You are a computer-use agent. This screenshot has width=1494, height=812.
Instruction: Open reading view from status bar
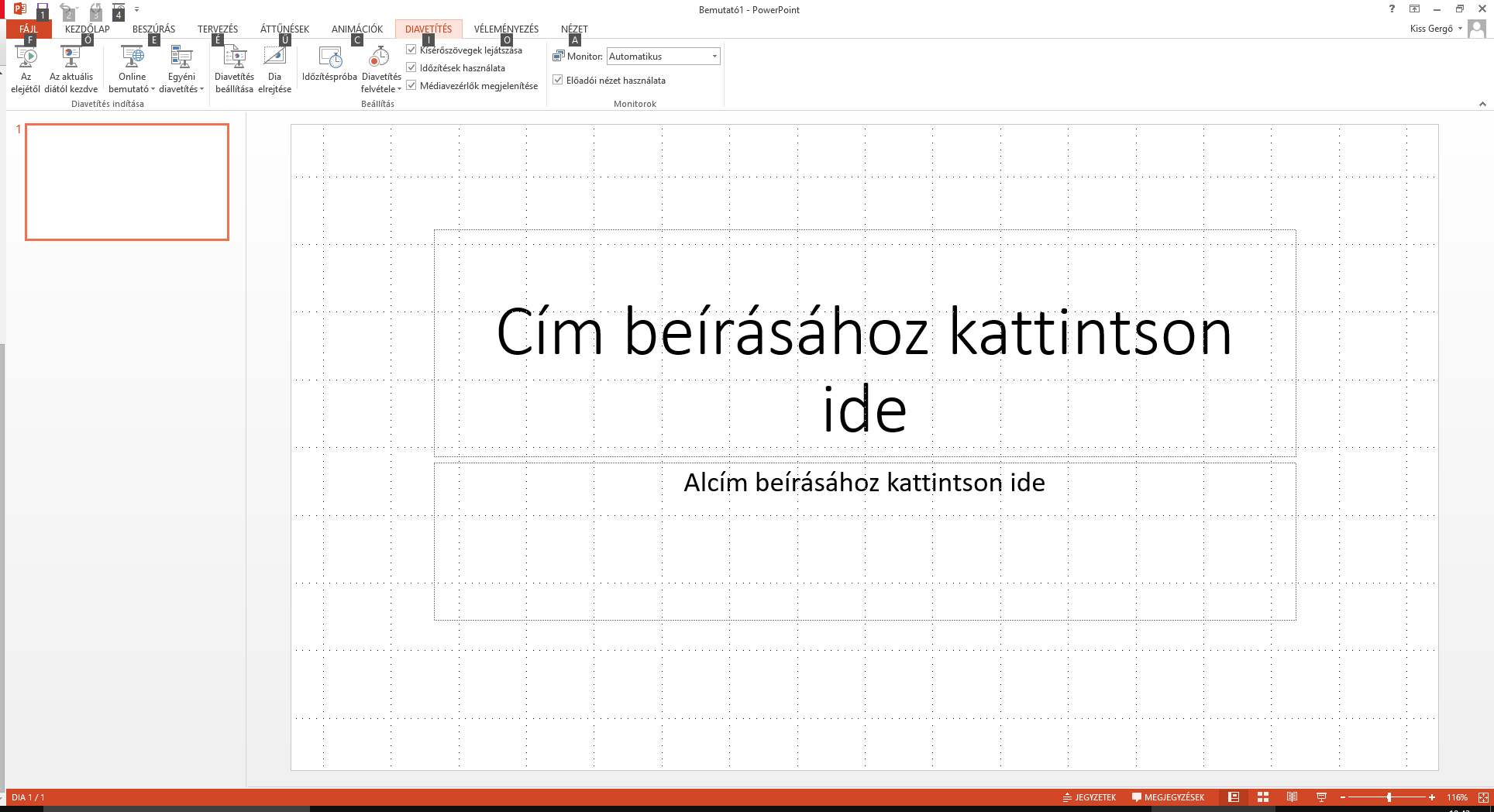[1292, 797]
